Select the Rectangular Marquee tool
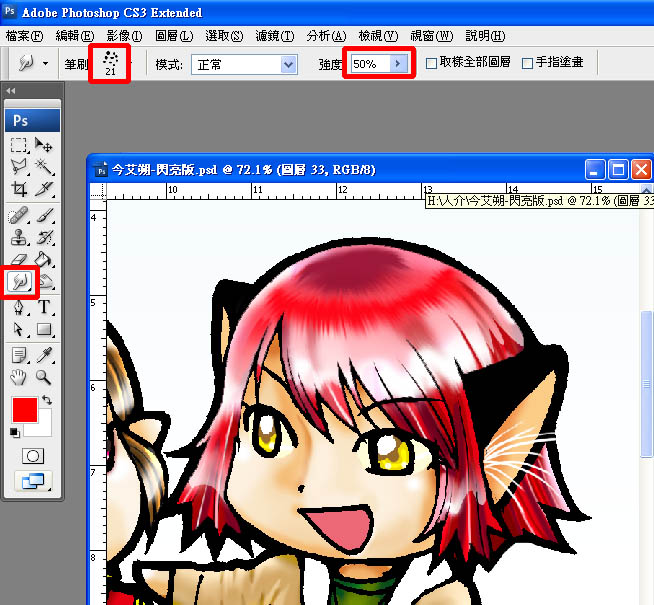The image size is (654, 605). point(19,146)
